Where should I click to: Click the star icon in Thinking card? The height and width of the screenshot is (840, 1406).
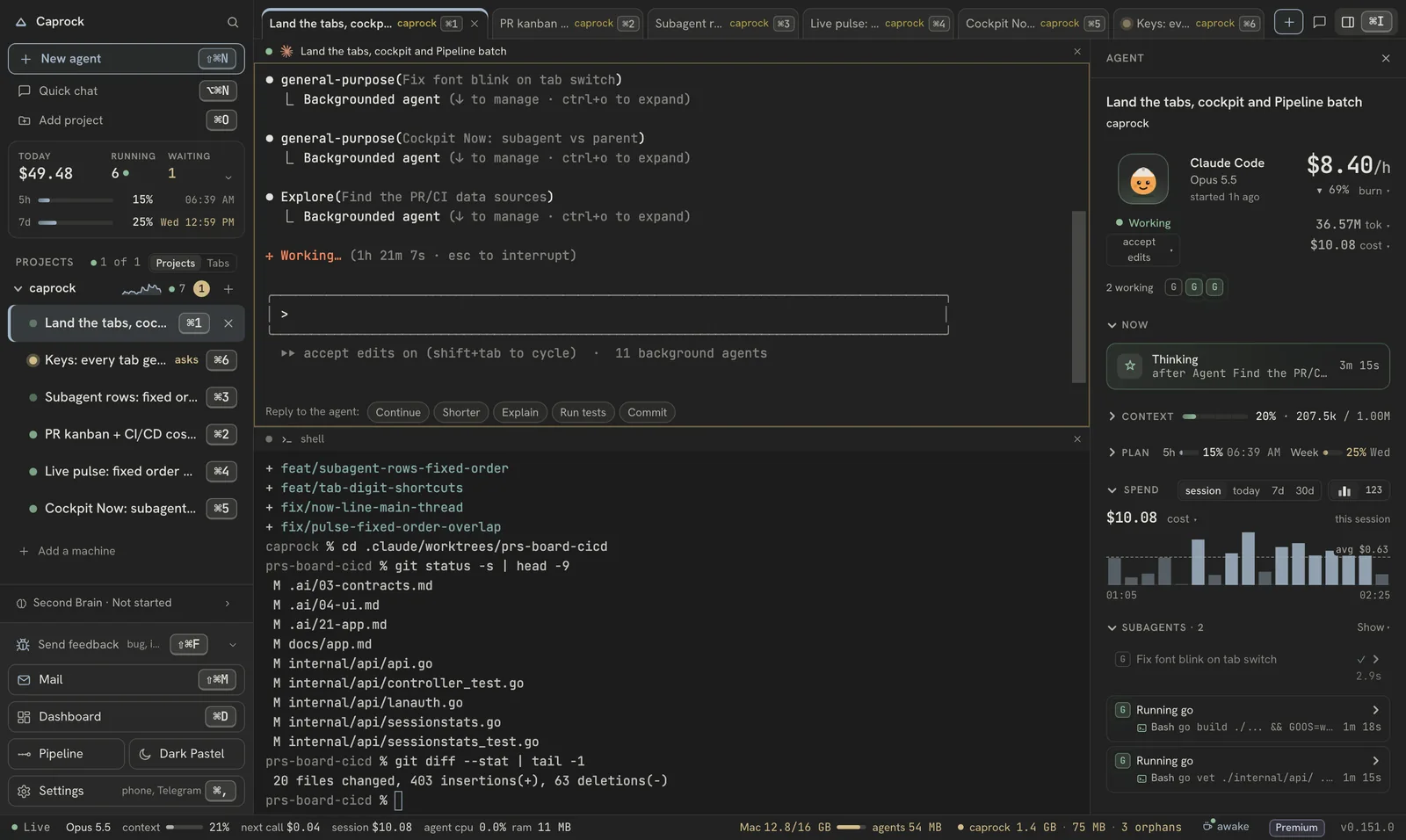(x=1130, y=366)
